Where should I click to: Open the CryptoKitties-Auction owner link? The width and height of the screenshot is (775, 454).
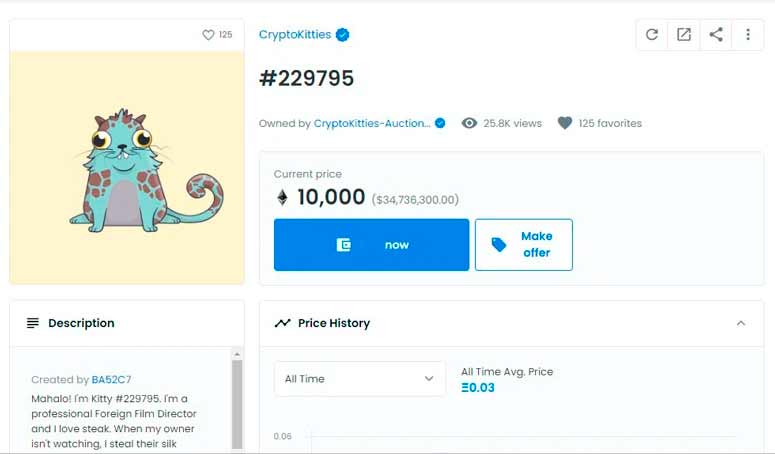[x=372, y=124]
